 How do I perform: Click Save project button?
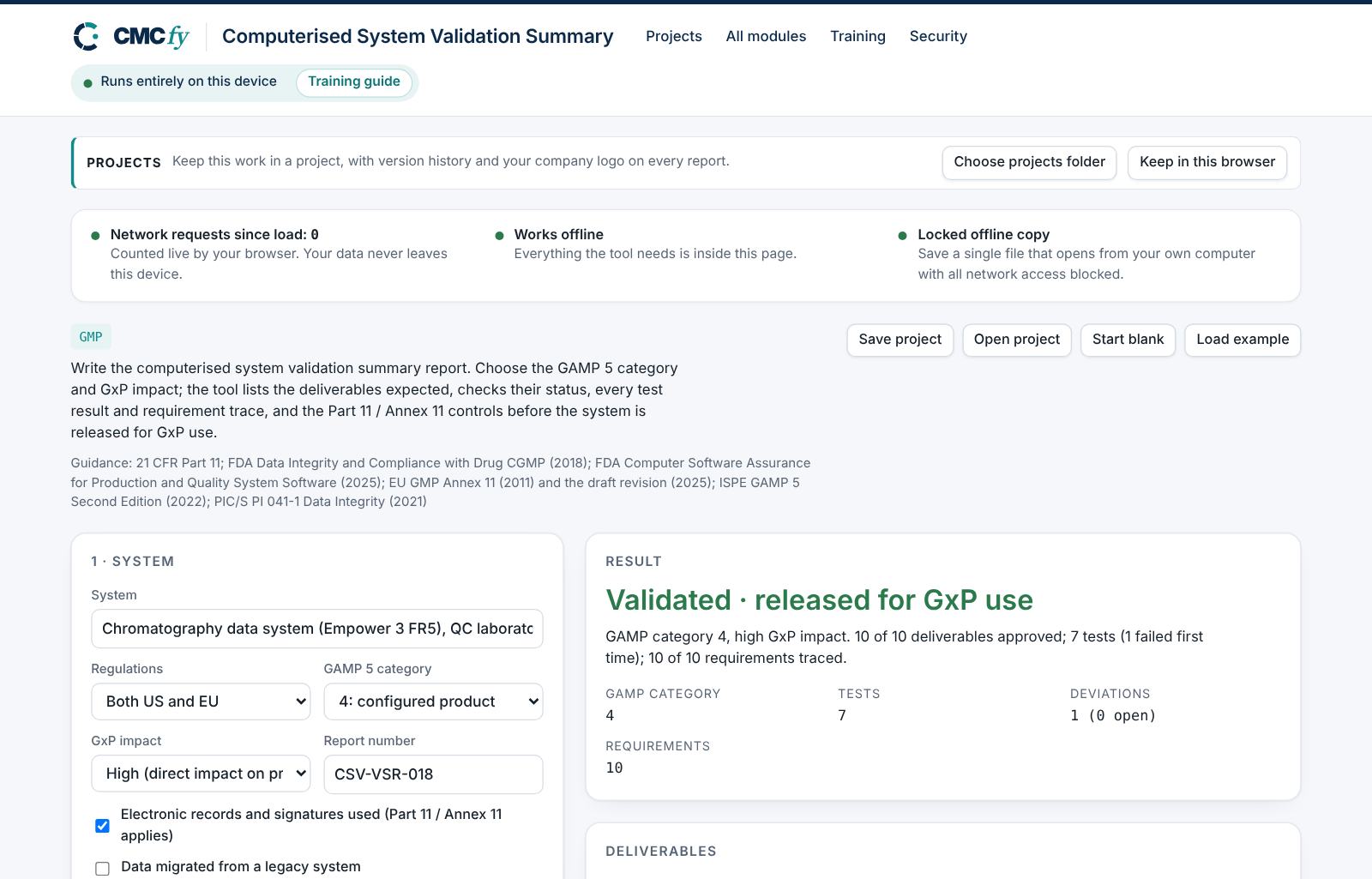pos(900,340)
